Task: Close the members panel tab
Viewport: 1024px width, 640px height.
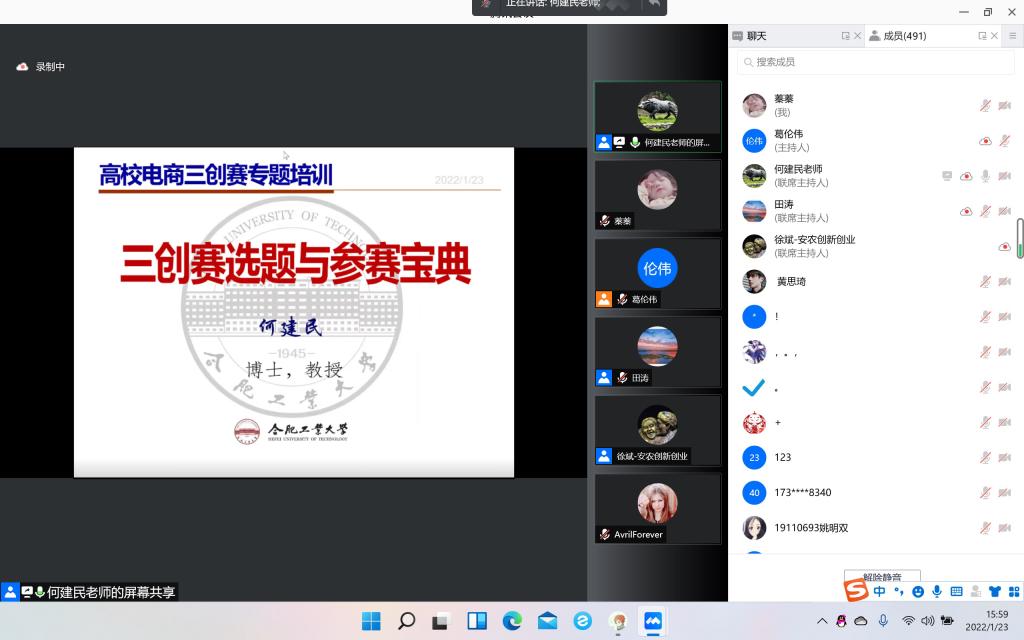Action: (x=994, y=36)
